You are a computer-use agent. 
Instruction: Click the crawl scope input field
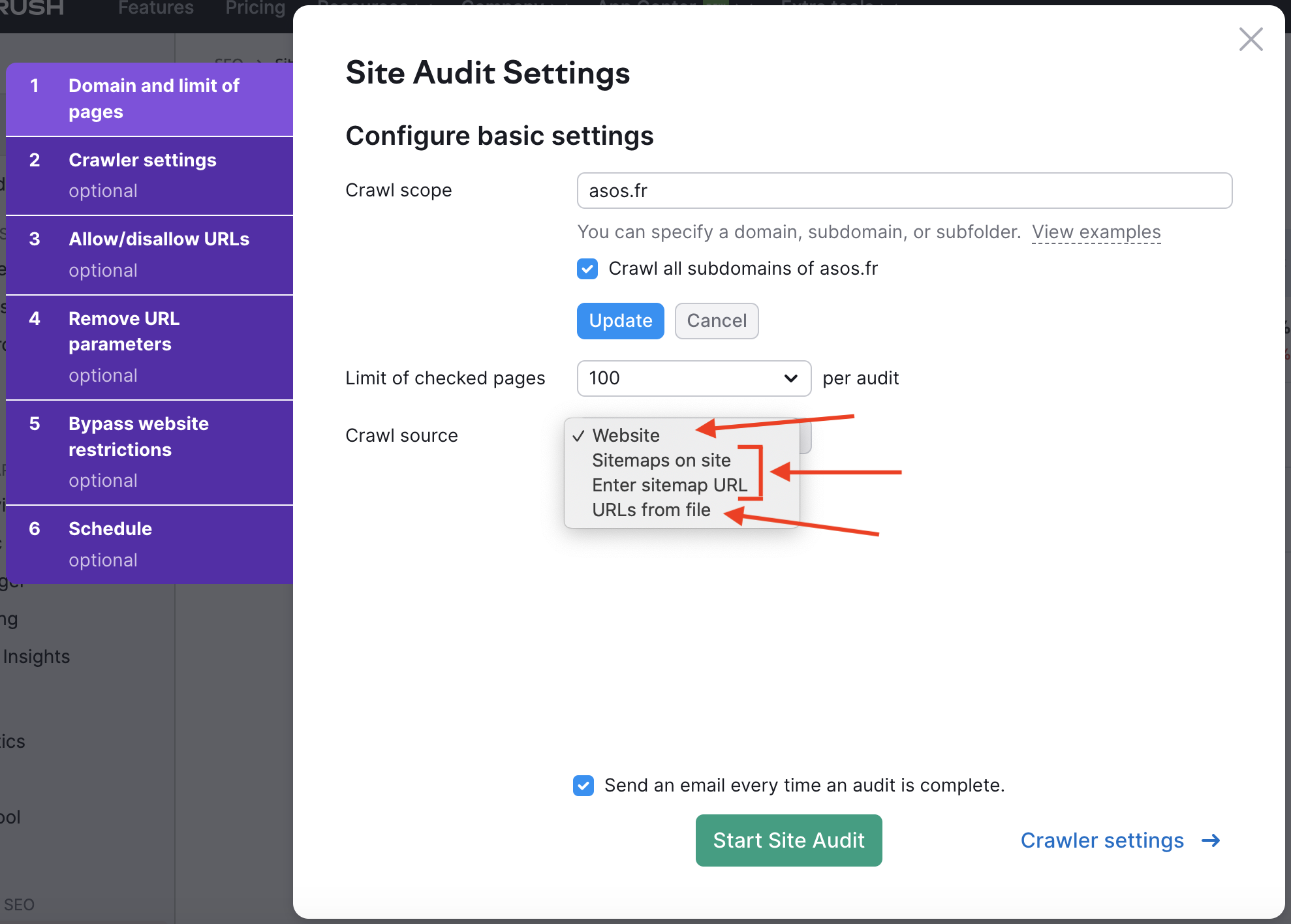(904, 191)
